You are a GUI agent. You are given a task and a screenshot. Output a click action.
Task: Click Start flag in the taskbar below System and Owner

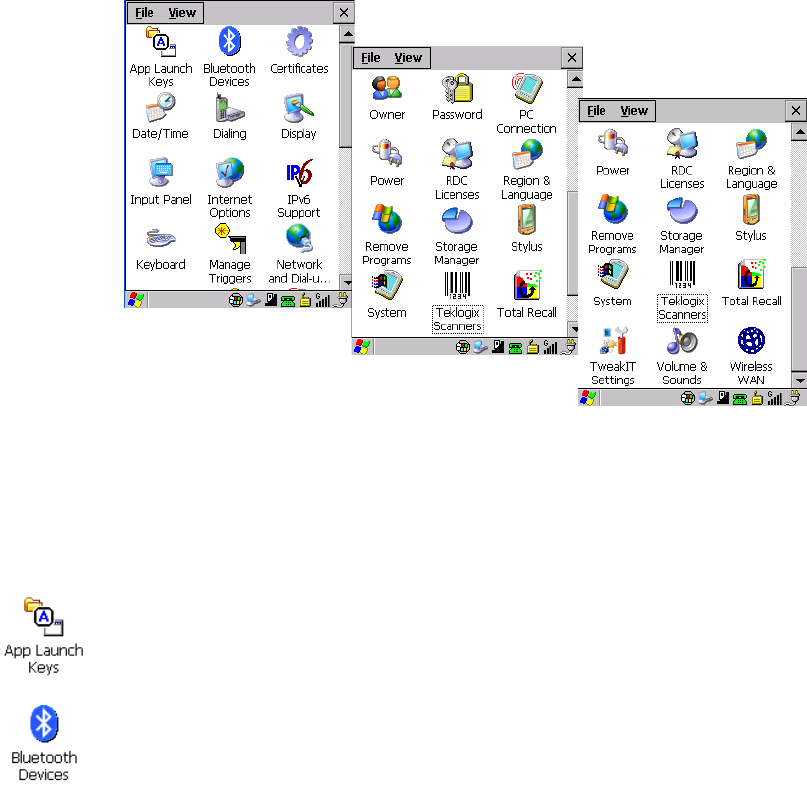point(362,347)
